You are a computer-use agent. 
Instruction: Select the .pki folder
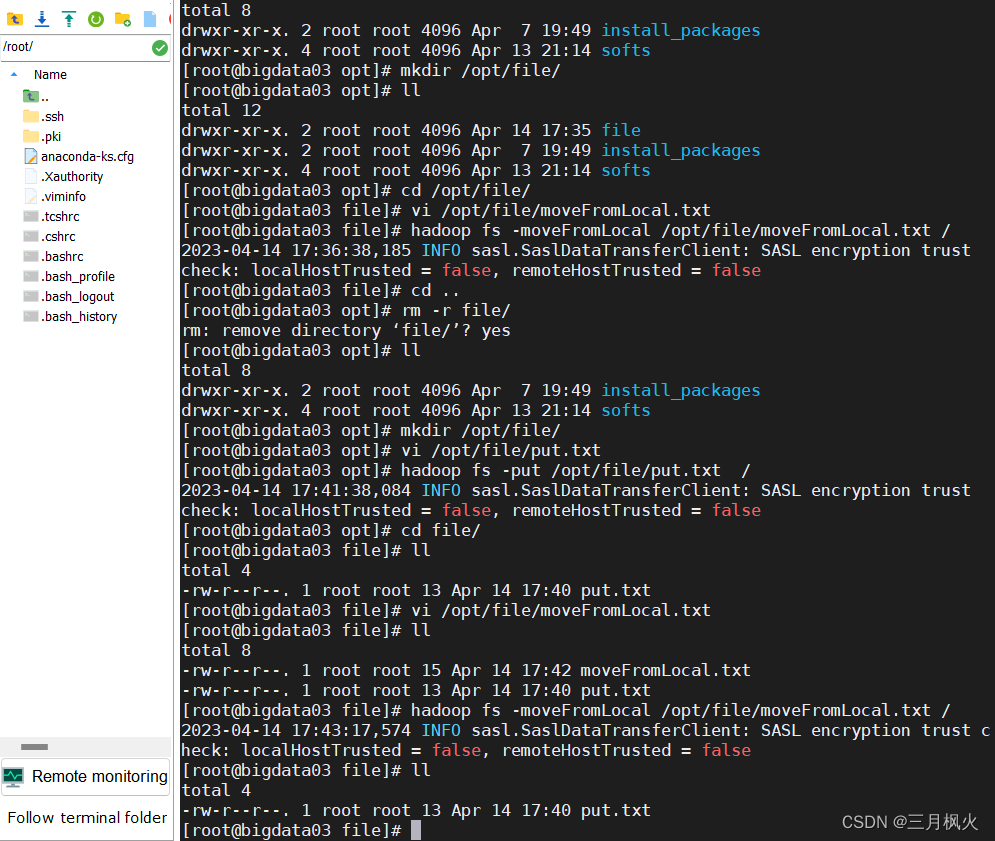(x=43, y=136)
